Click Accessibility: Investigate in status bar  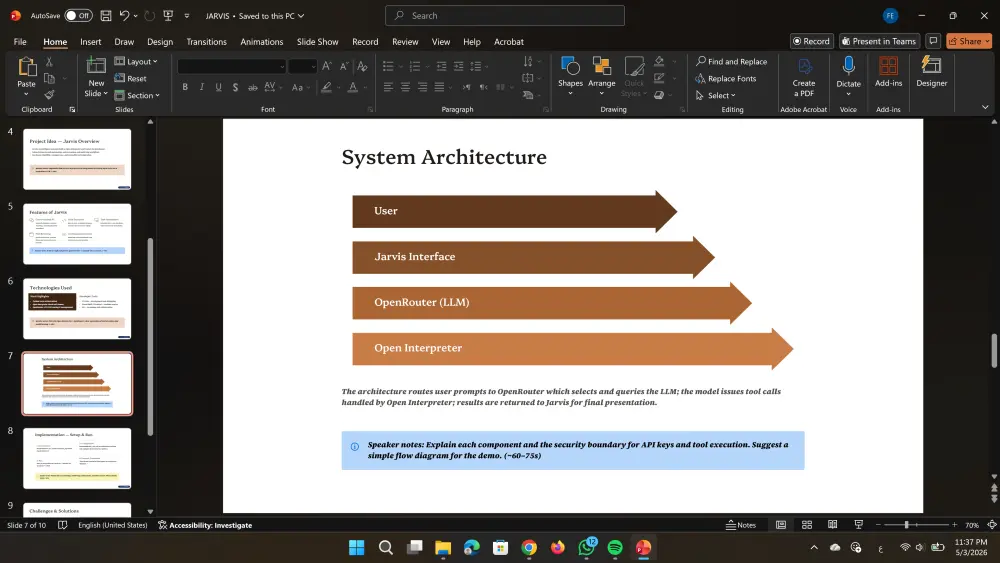point(205,525)
